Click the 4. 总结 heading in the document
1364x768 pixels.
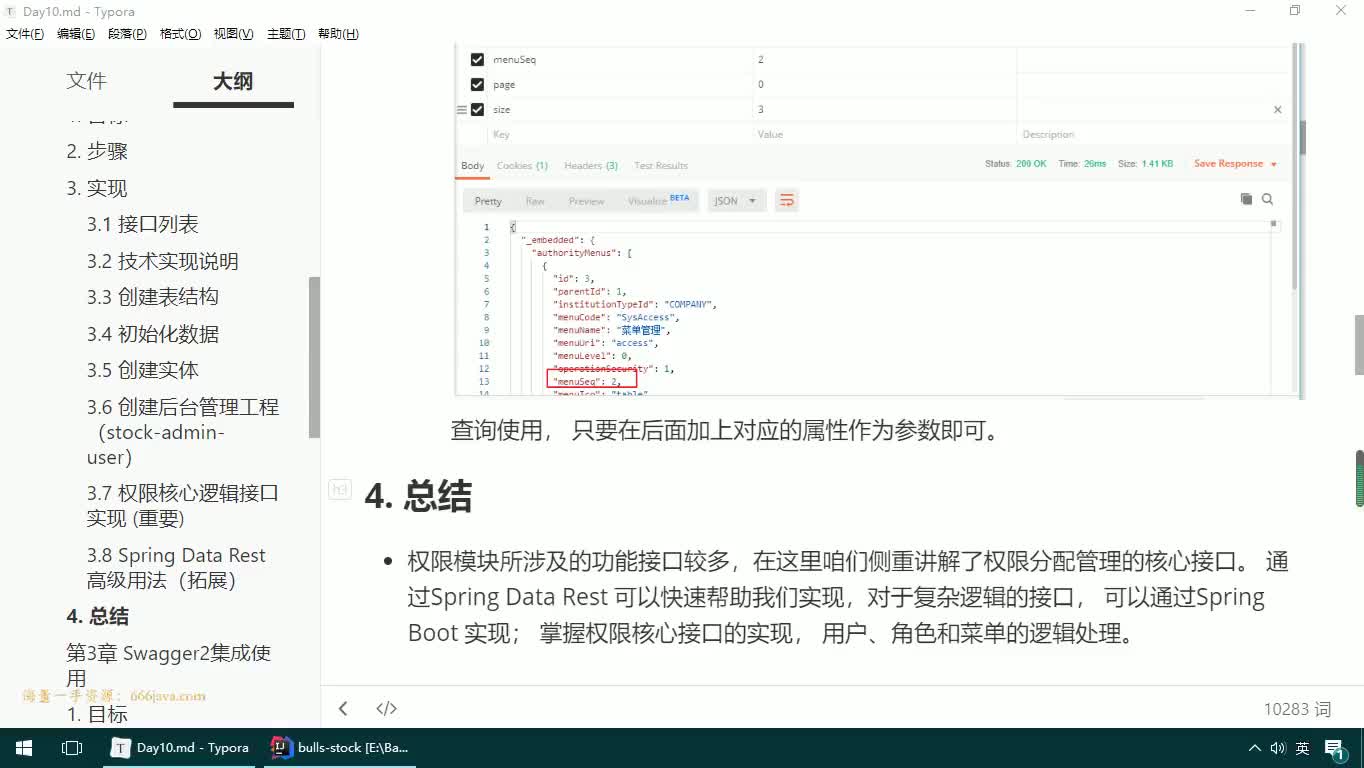pos(418,496)
